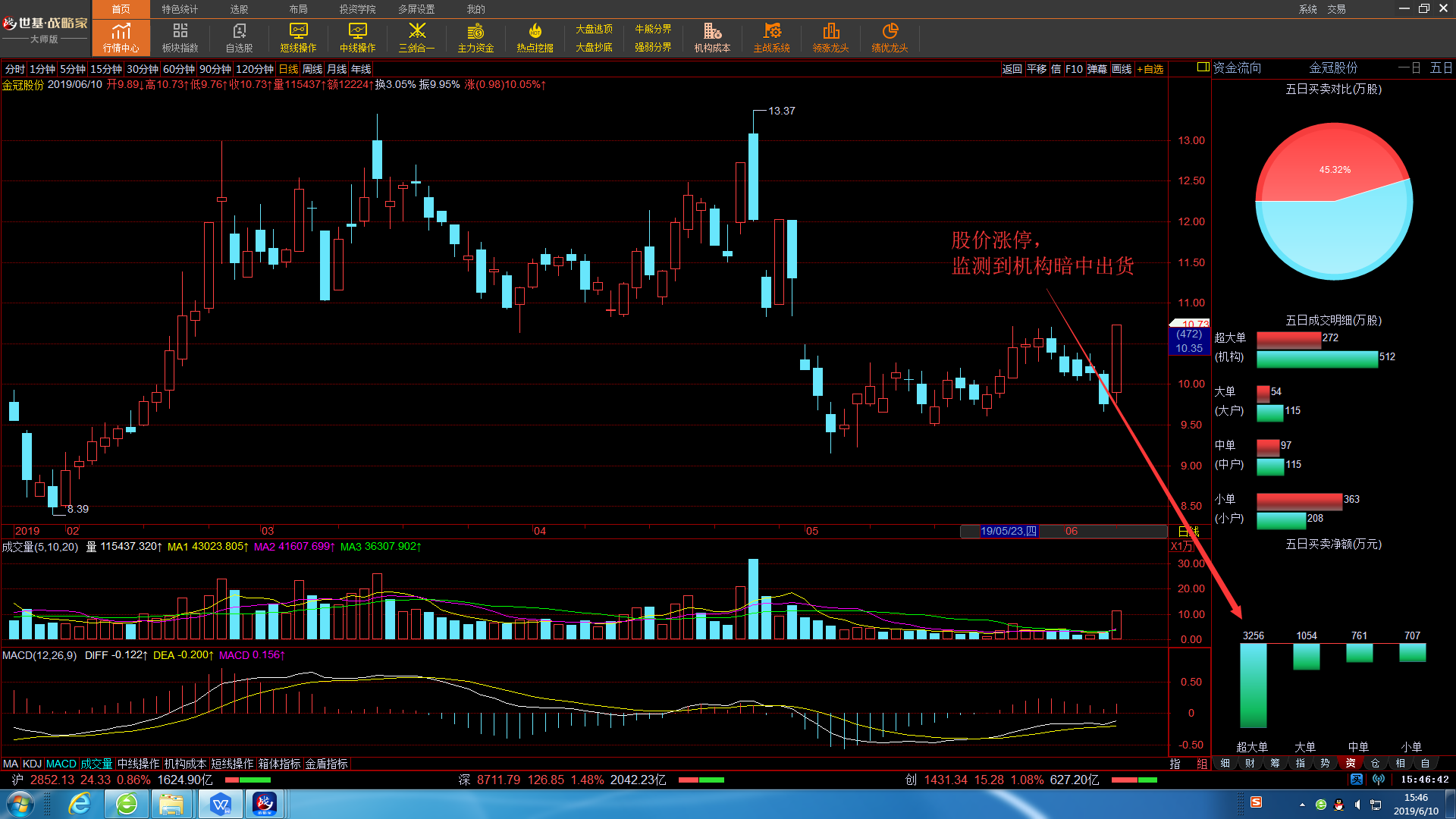The image size is (1456, 819).
Task: Click 牛熊分界 toolbar button
Action: coord(653,29)
